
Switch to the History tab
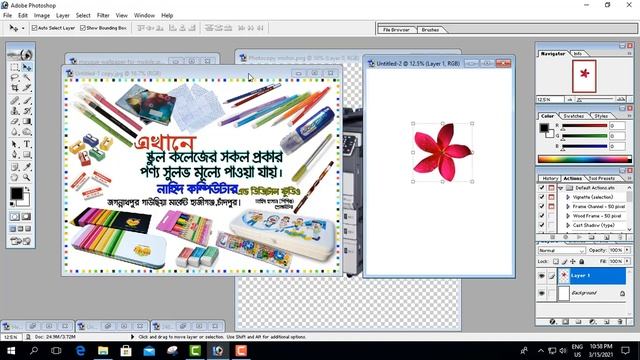(549, 178)
